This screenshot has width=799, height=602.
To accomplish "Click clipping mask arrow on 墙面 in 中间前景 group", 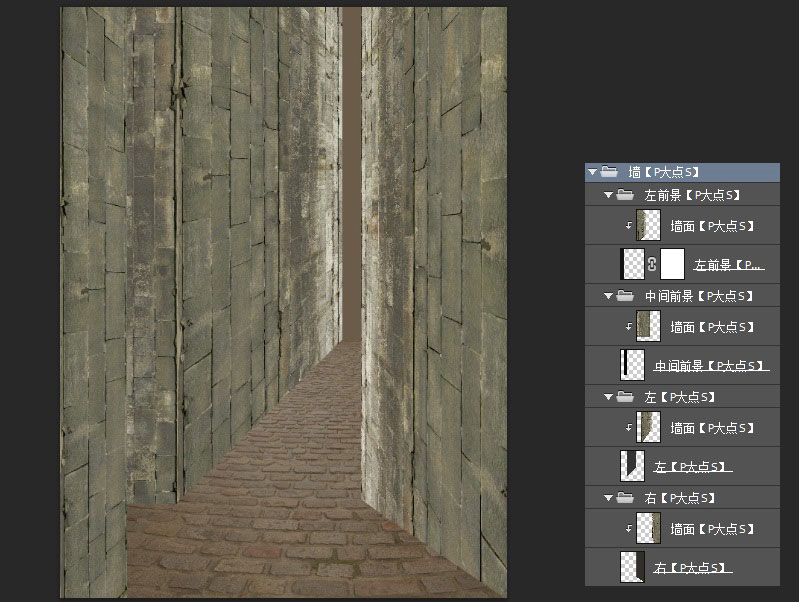I will tap(629, 326).
